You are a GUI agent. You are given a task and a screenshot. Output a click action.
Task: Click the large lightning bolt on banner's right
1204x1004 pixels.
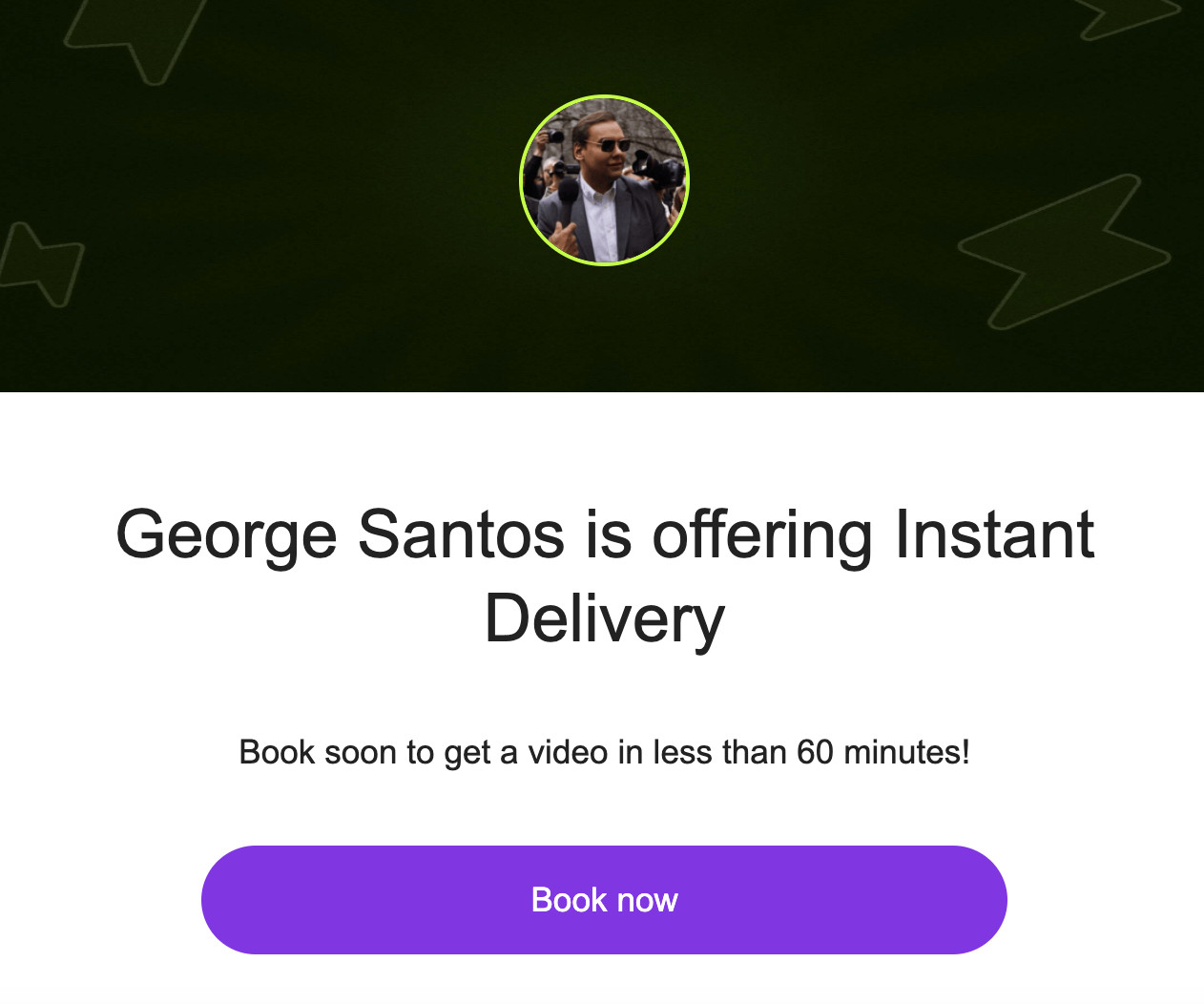coord(1064,252)
